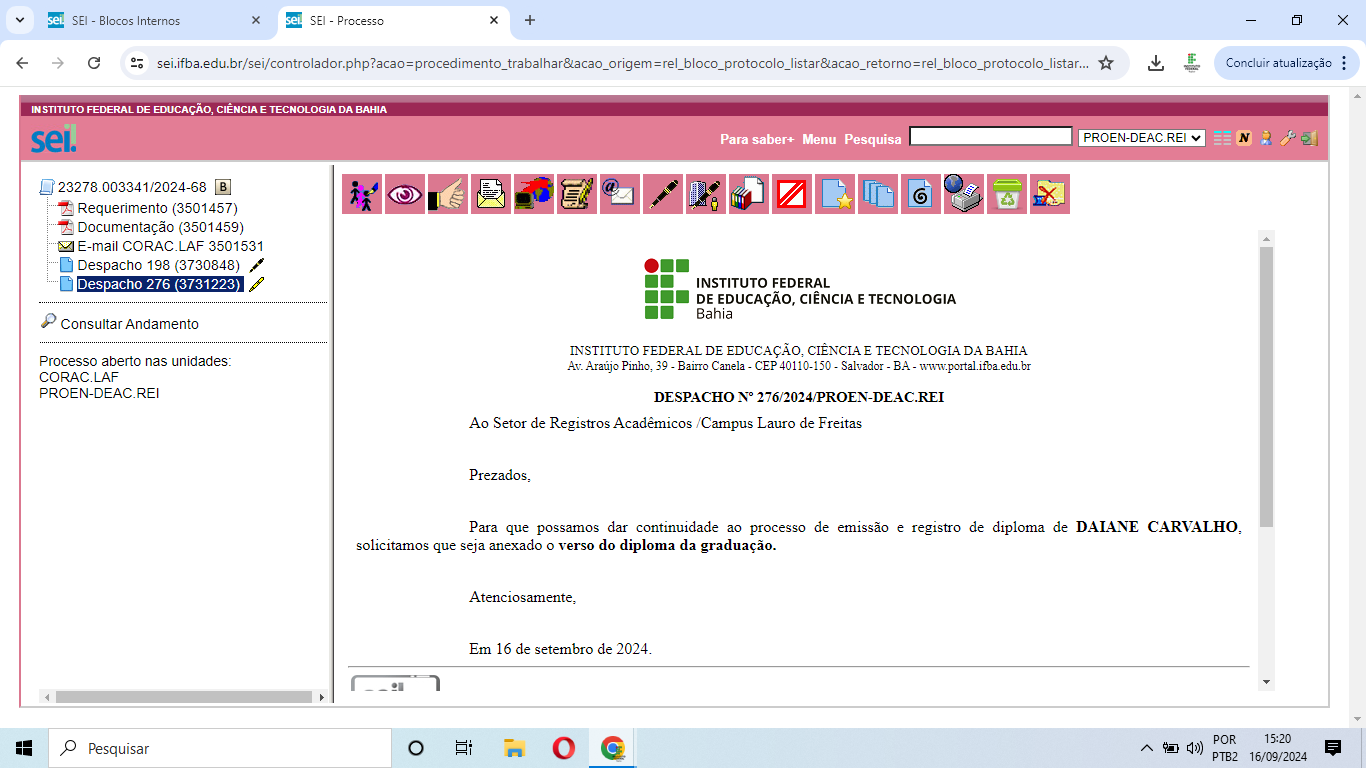Click the red striped cancel document icon
The height and width of the screenshot is (768, 1366).
click(792, 194)
